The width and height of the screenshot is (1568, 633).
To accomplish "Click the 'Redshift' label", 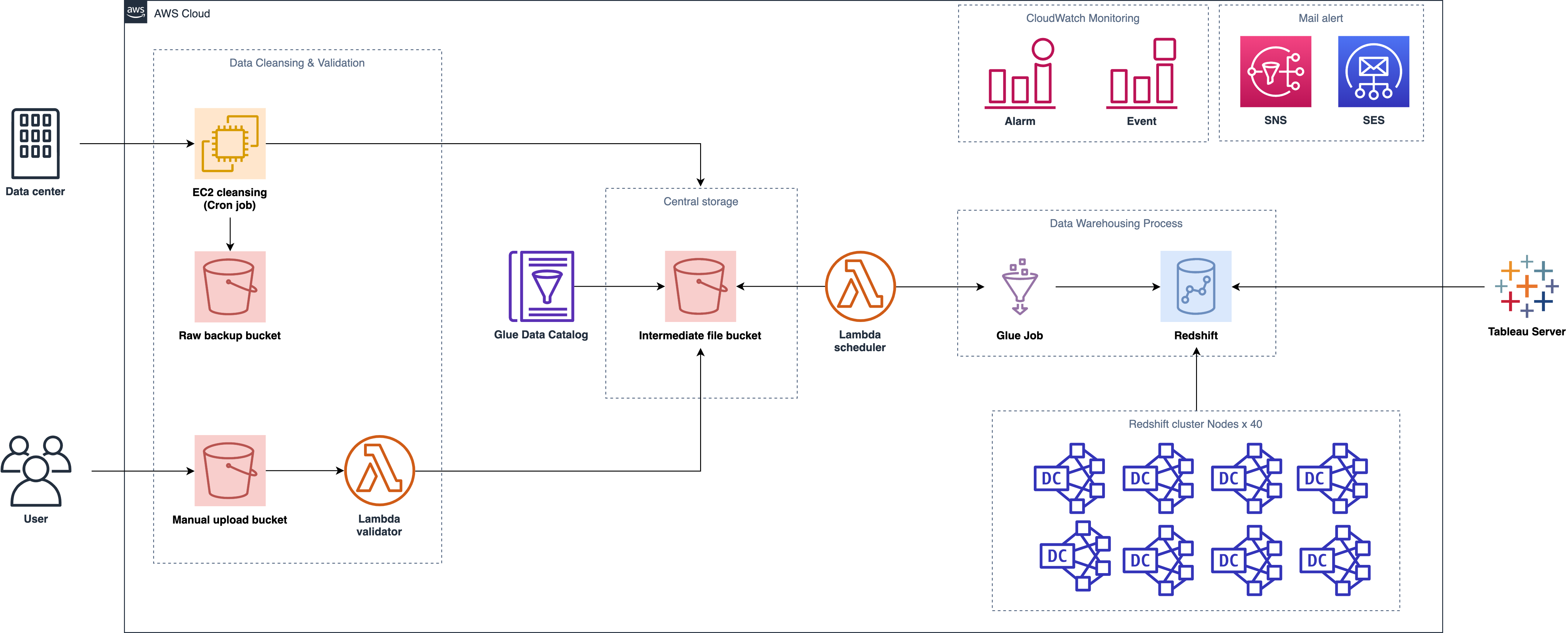I will coord(1195,336).
